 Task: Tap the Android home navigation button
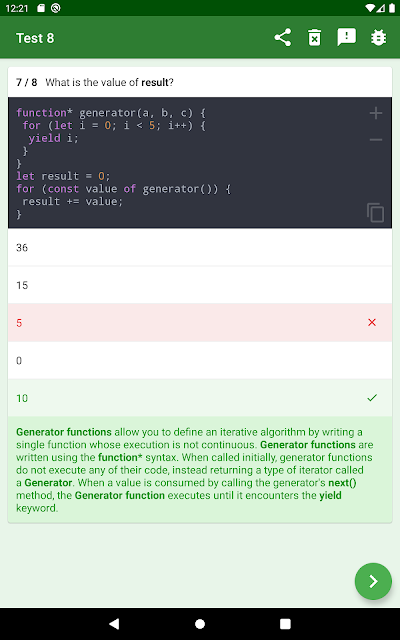tap(200, 624)
